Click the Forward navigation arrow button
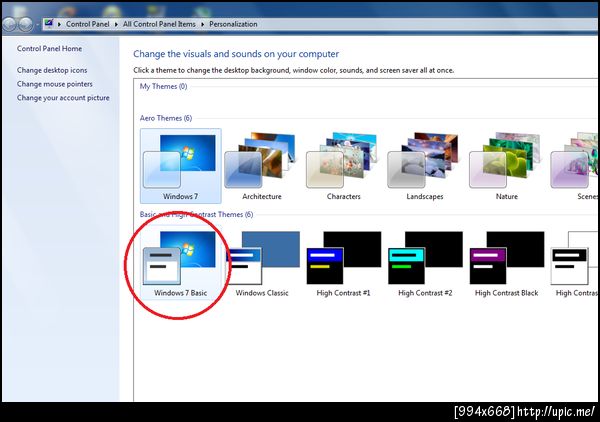600x422 pixels. 26,24
